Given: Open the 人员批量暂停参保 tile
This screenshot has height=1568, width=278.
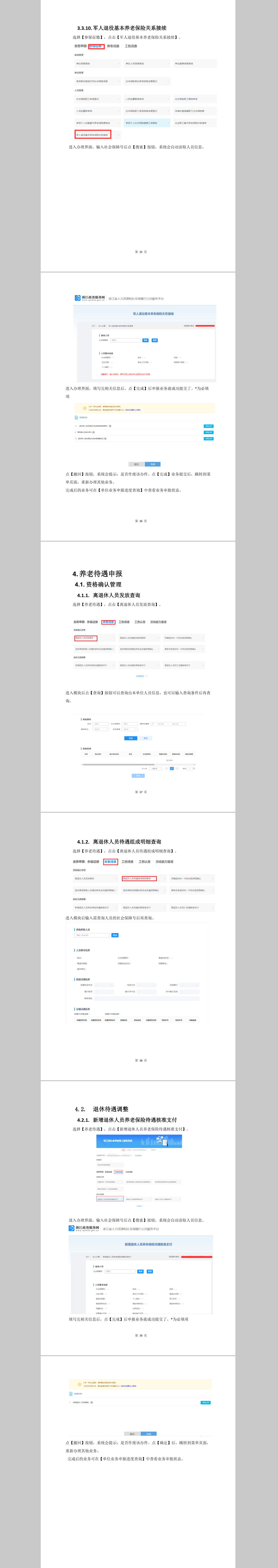Looking at the screenshot, I should pyautogui.click(x=146, y=99).
